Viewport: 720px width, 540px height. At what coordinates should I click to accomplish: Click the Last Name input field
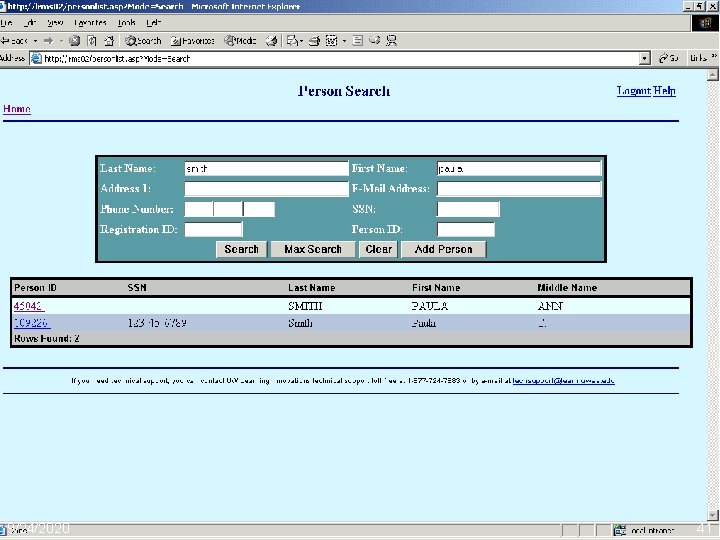click(x=266, y=169)
